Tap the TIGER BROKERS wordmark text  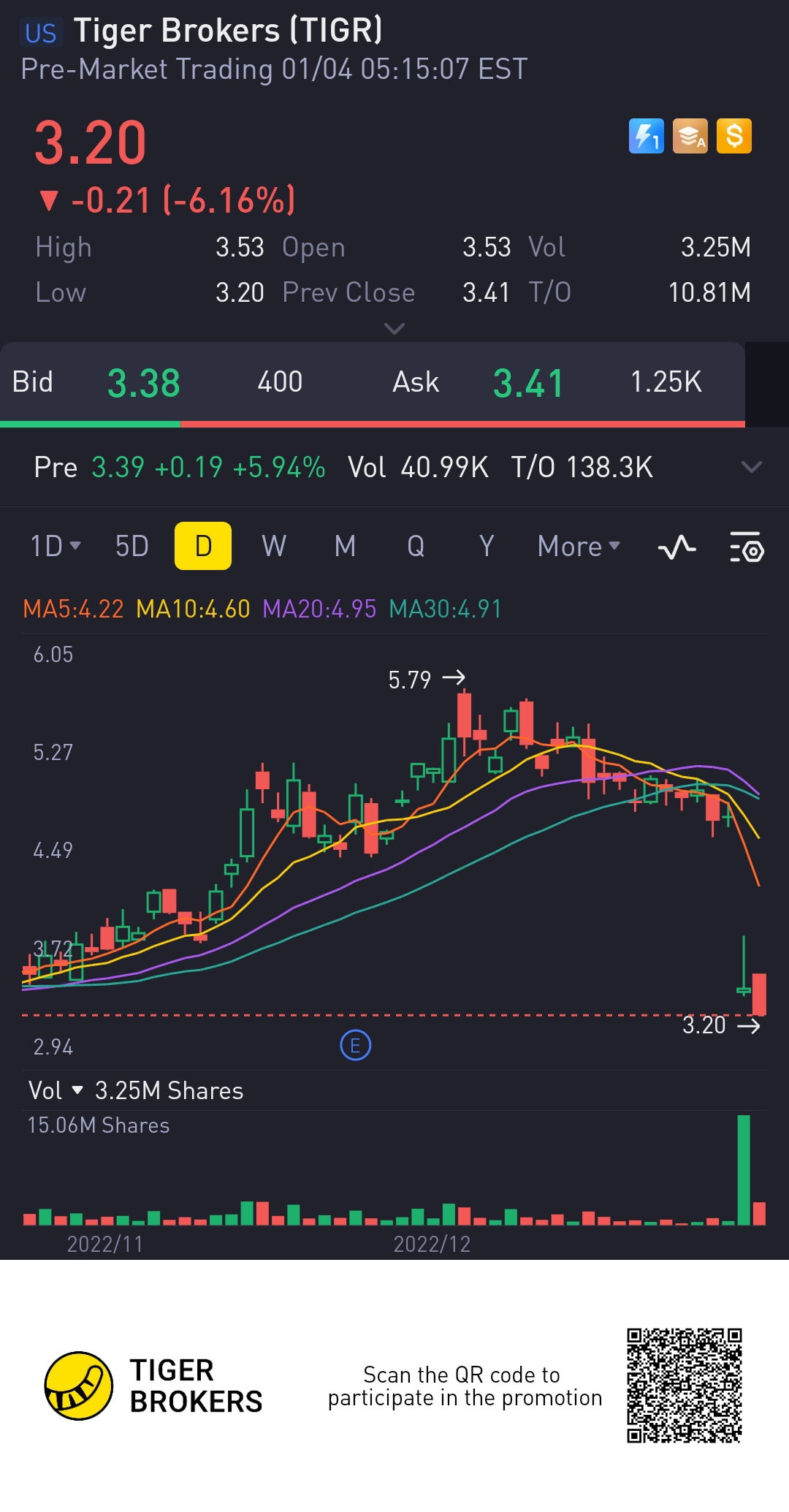196,1386
